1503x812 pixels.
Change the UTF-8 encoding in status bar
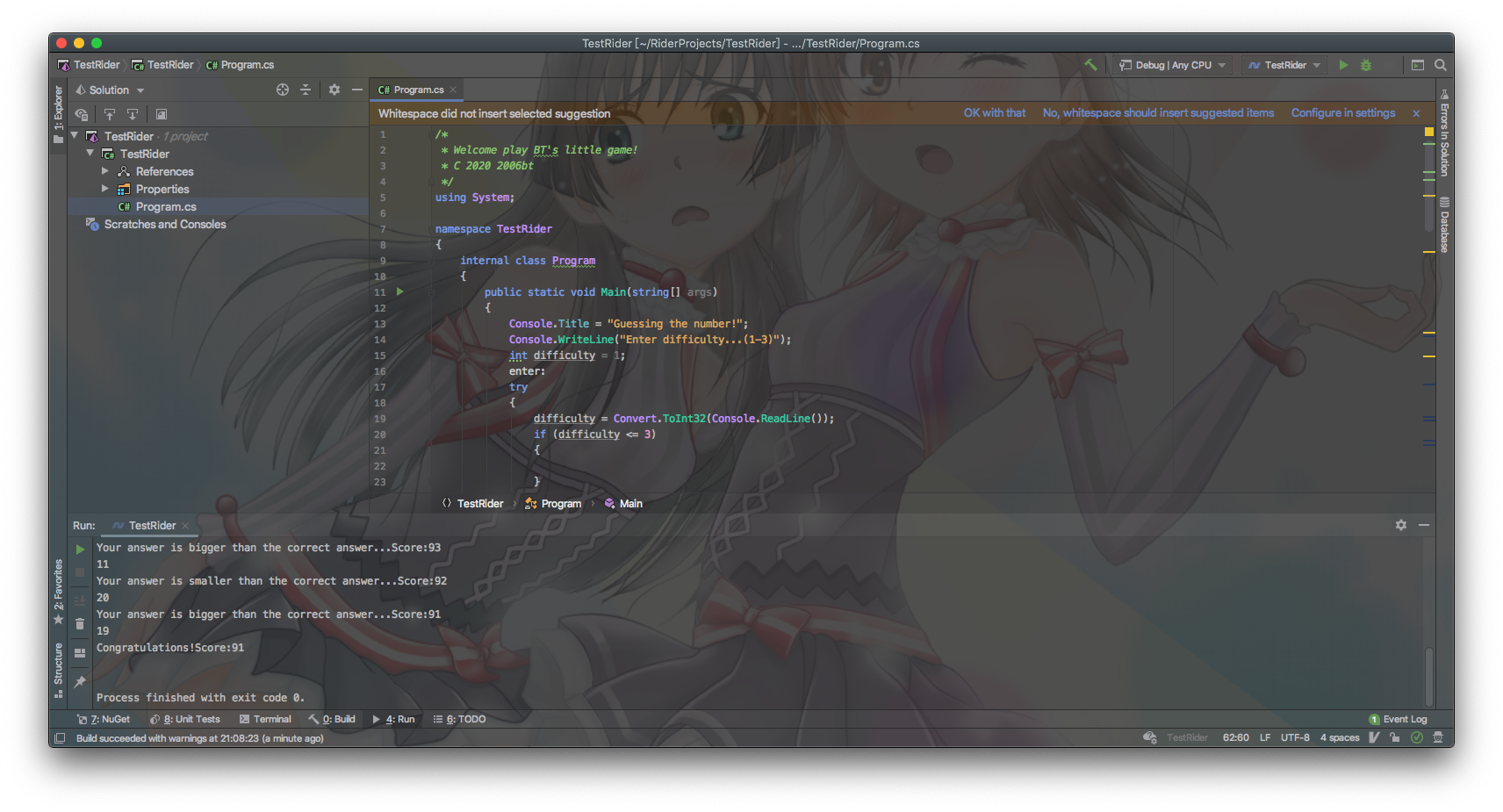coord(1295,737)
